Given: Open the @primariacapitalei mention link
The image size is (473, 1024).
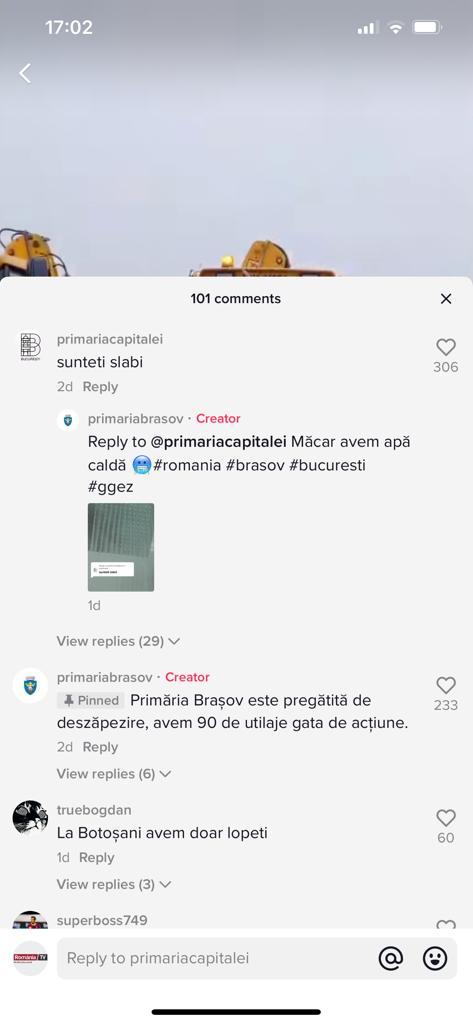Looking at the screenshot, I should click(x=219, y=441).
